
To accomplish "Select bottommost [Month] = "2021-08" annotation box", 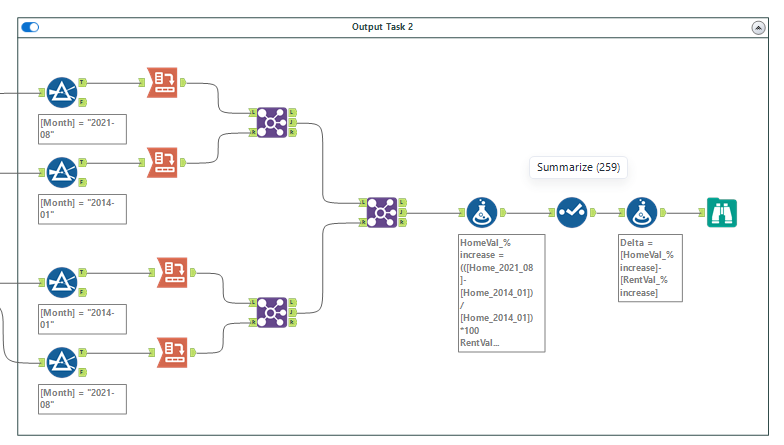I will (82, 399).
